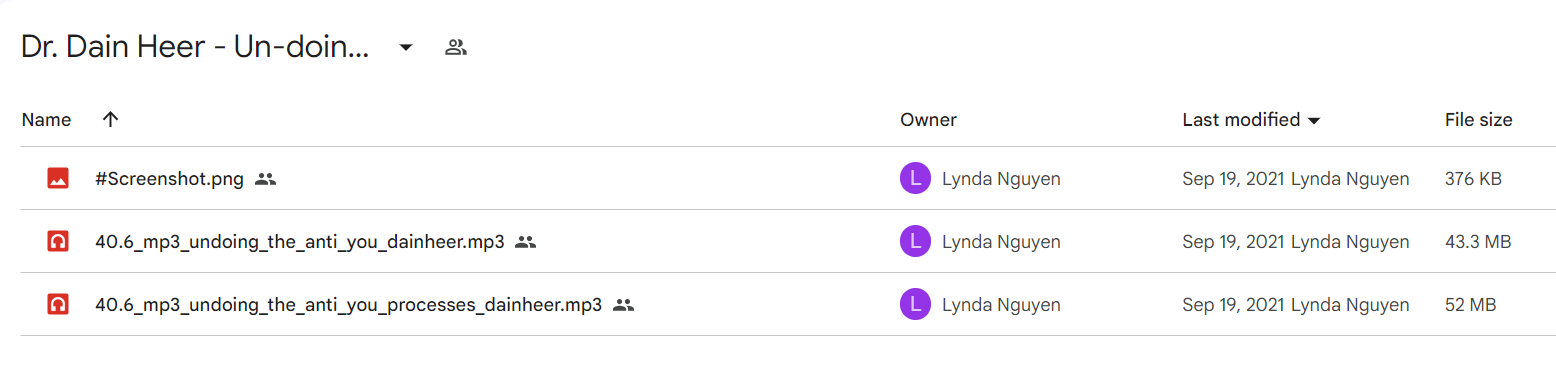
Task: Click the folder title Dr. Dain Heer
Action: click(x=196, y=48)
